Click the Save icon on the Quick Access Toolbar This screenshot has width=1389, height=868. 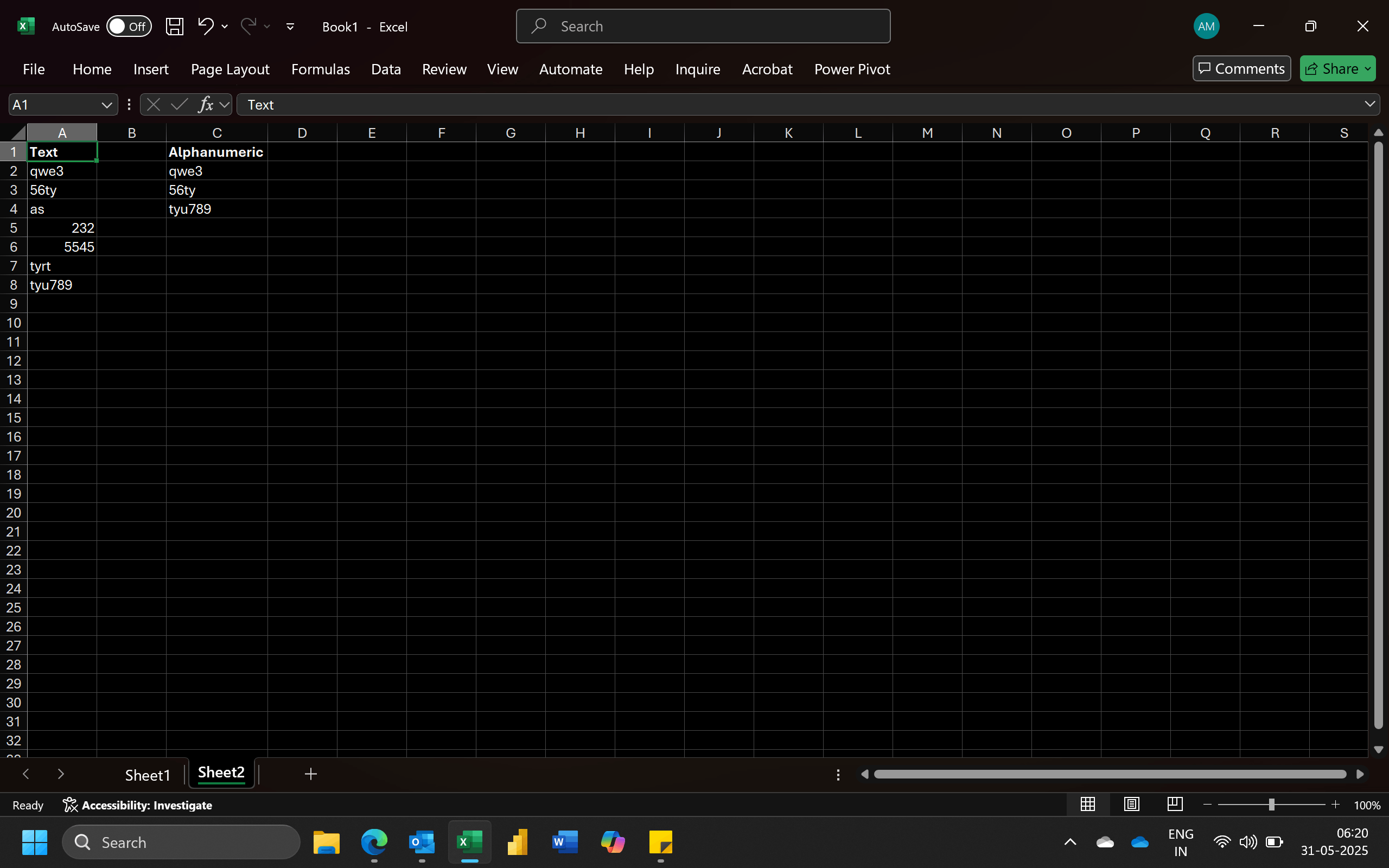(174, 26)
